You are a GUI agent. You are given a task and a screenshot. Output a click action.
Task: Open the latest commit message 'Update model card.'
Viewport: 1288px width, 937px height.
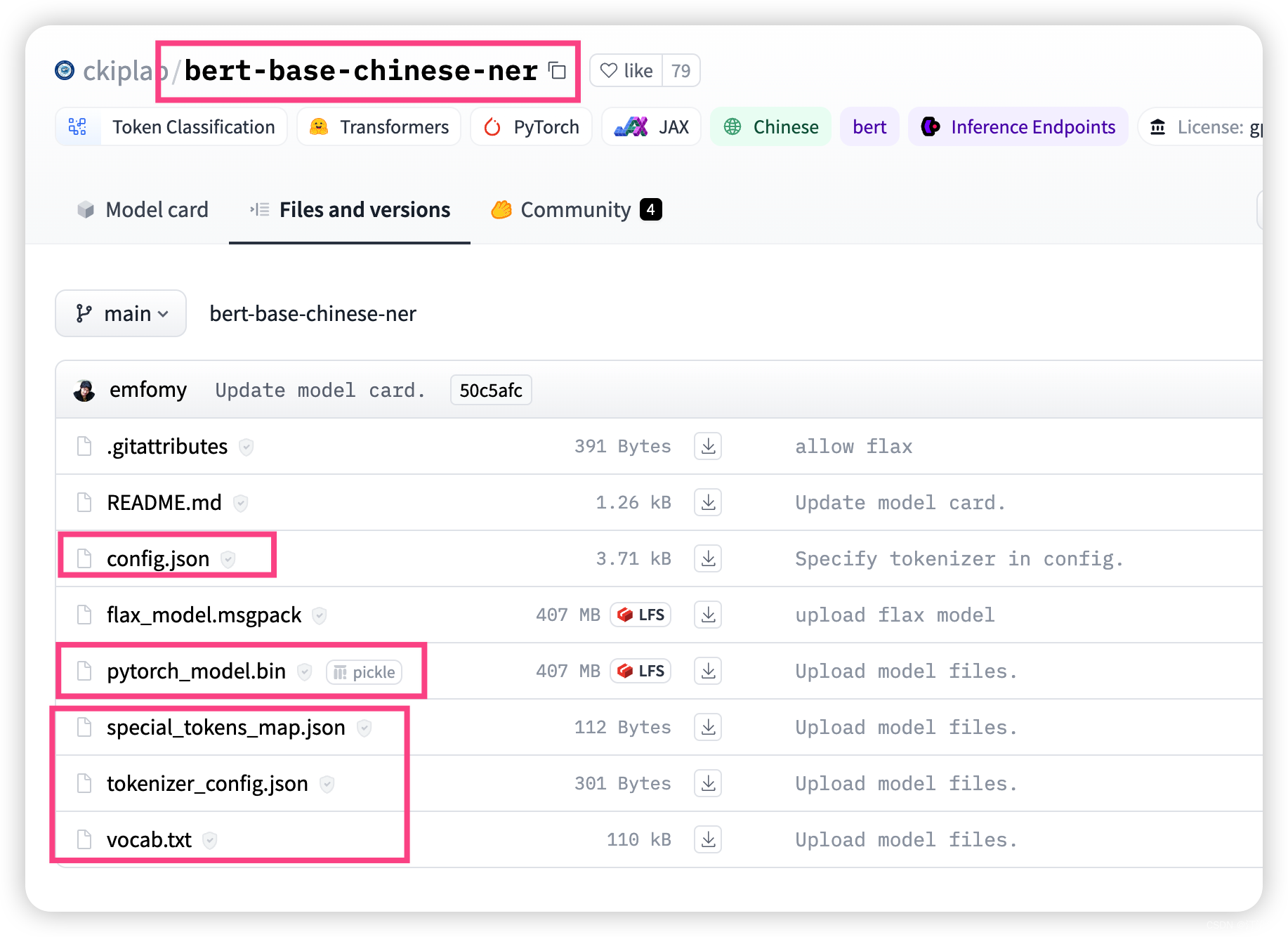tap(320, 390)
